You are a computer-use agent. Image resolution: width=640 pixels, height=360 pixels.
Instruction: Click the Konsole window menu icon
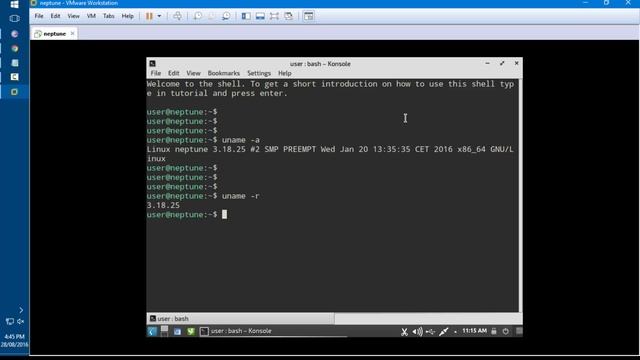(152, 63)
